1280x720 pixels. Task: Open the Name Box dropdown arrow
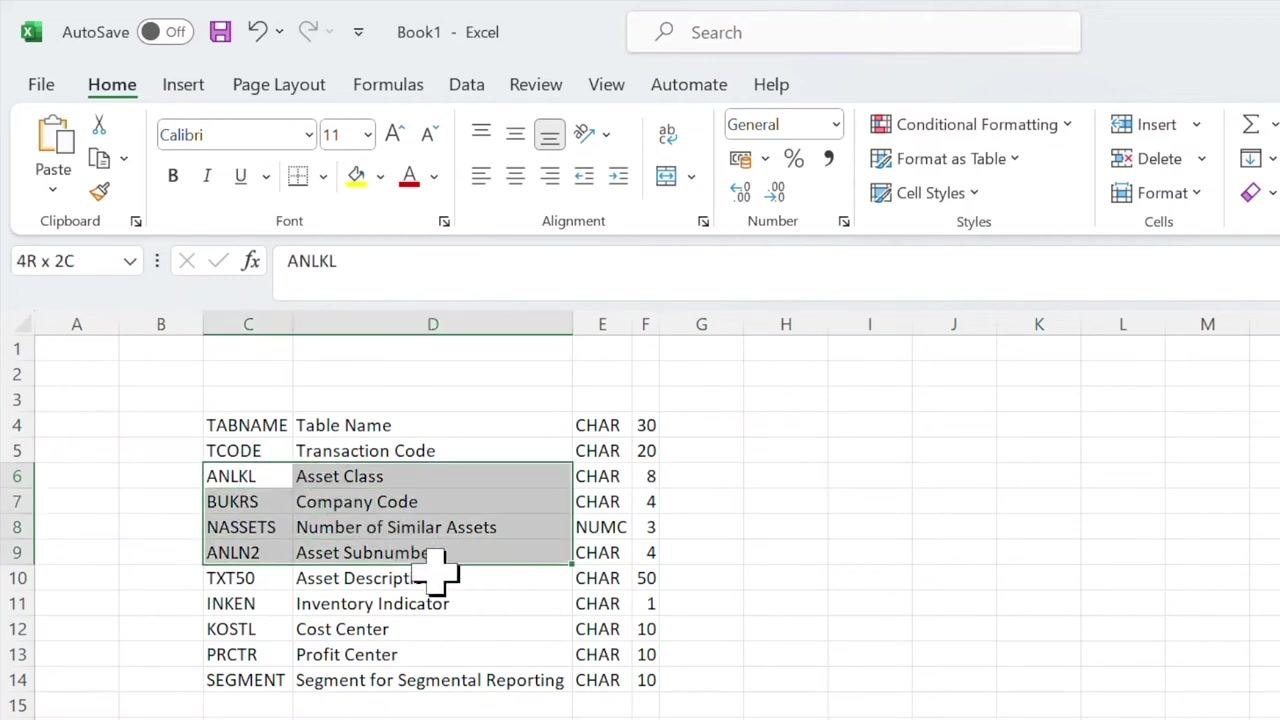click(x=129, y=261)
